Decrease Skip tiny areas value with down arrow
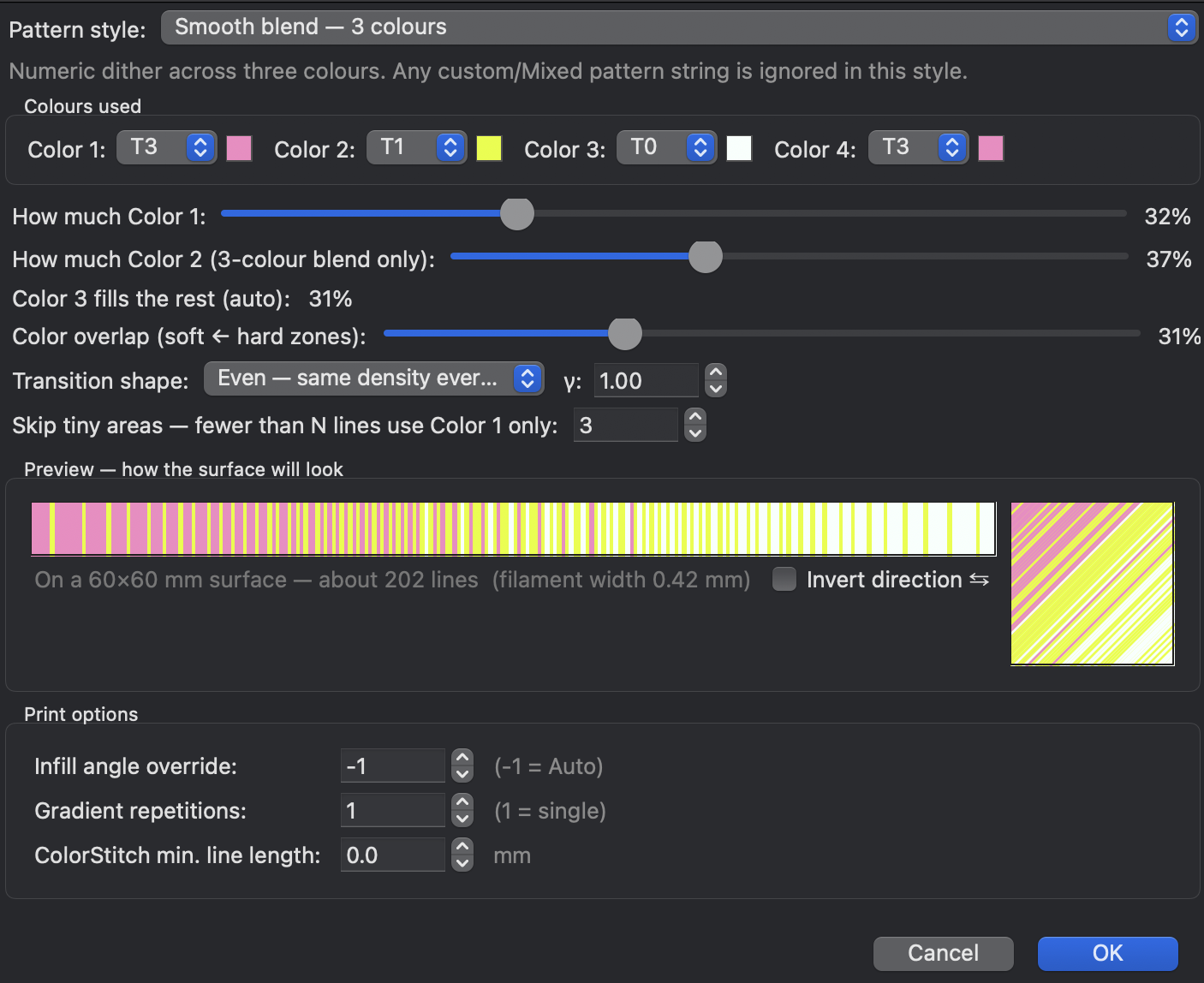Viewport: 1204px width, 983px height. (695, 433)
